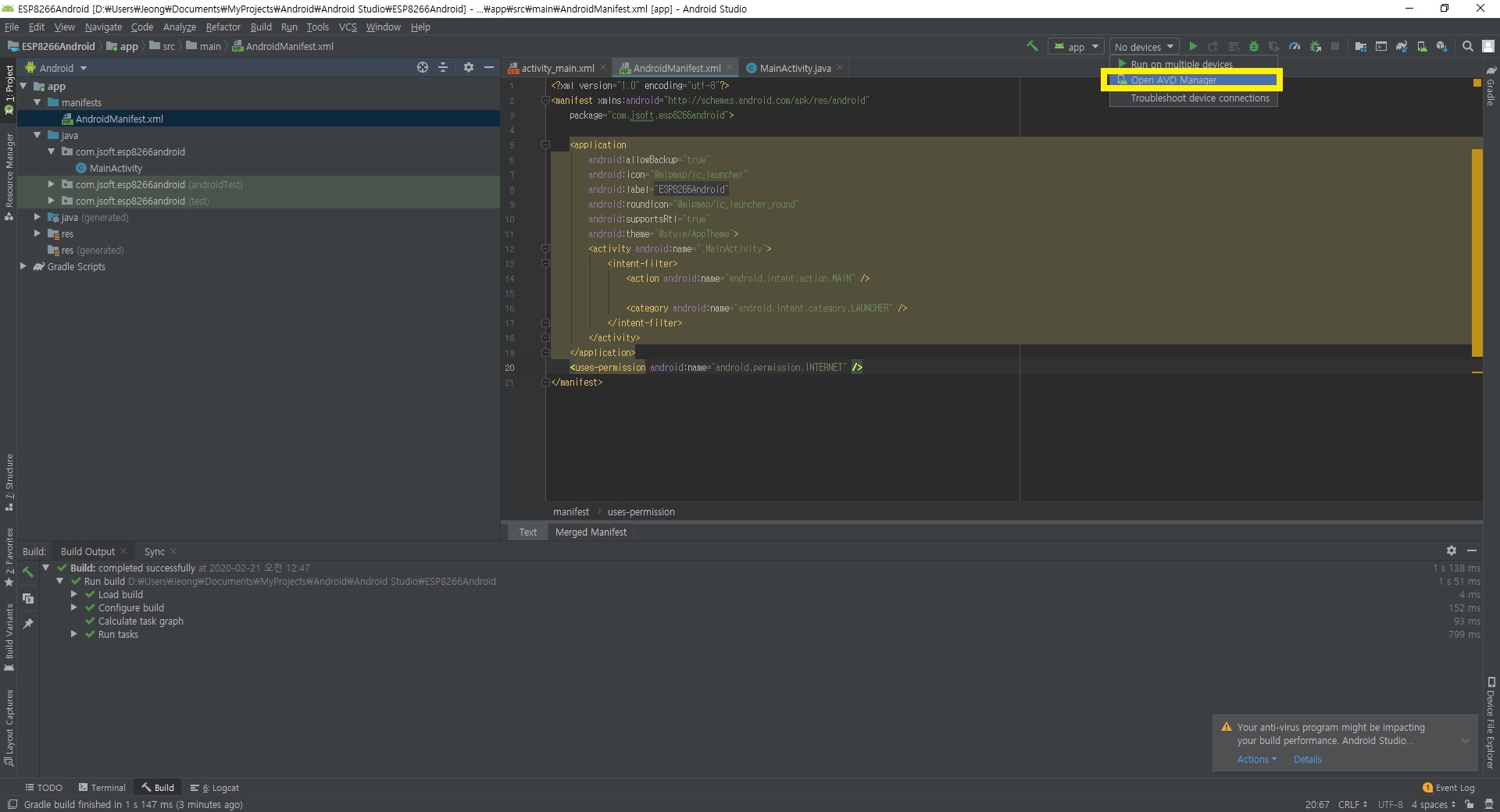Click the Details link in notification
Screen dimensions: 1500x812
point(1307,759)
